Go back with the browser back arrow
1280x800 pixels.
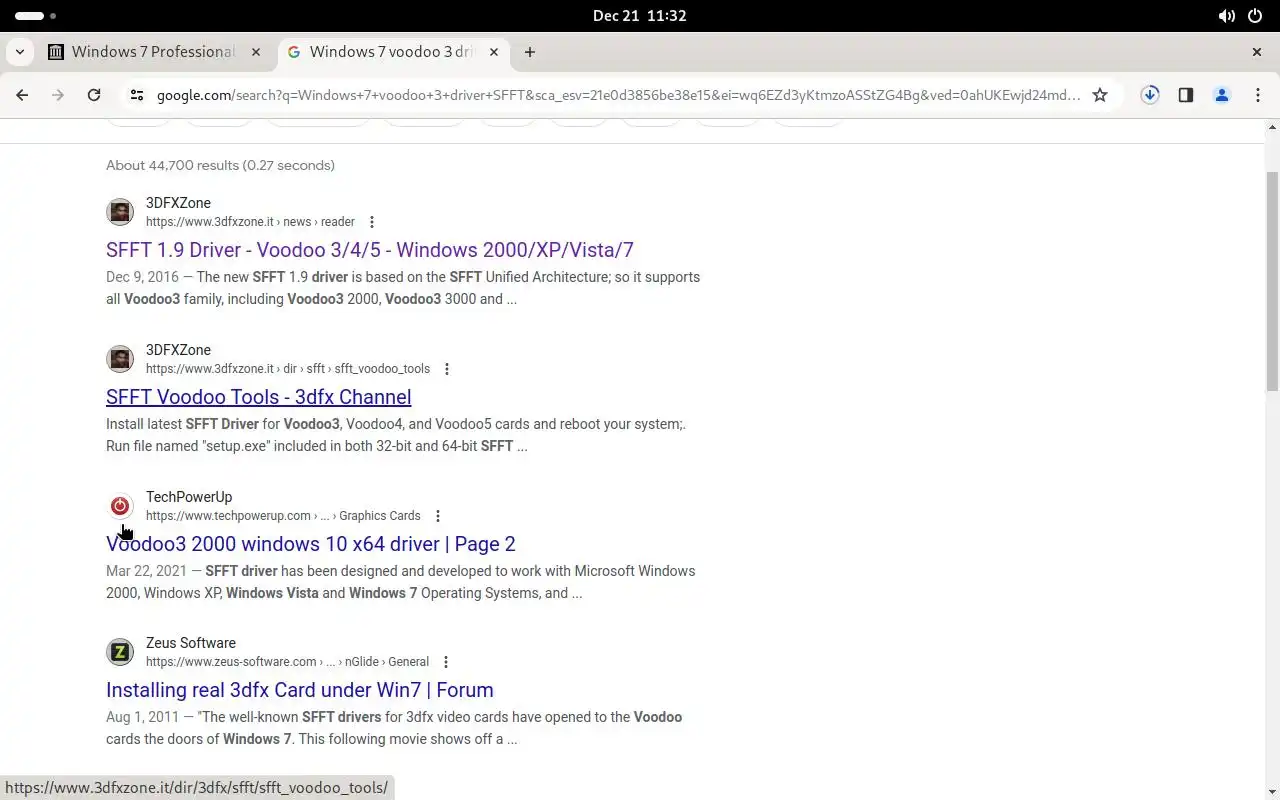click(22, 95)
